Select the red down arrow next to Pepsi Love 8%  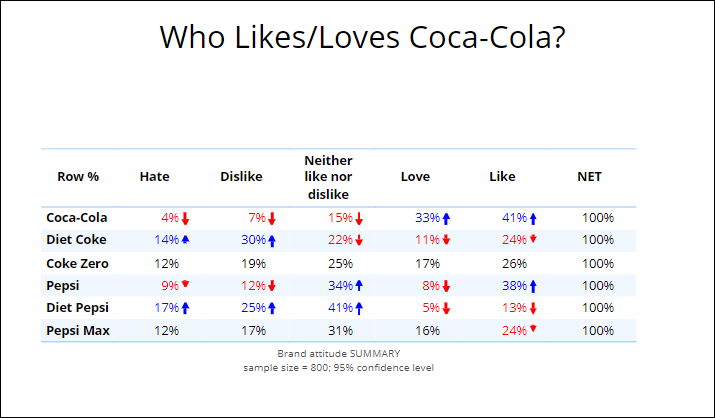coord(446,286)
